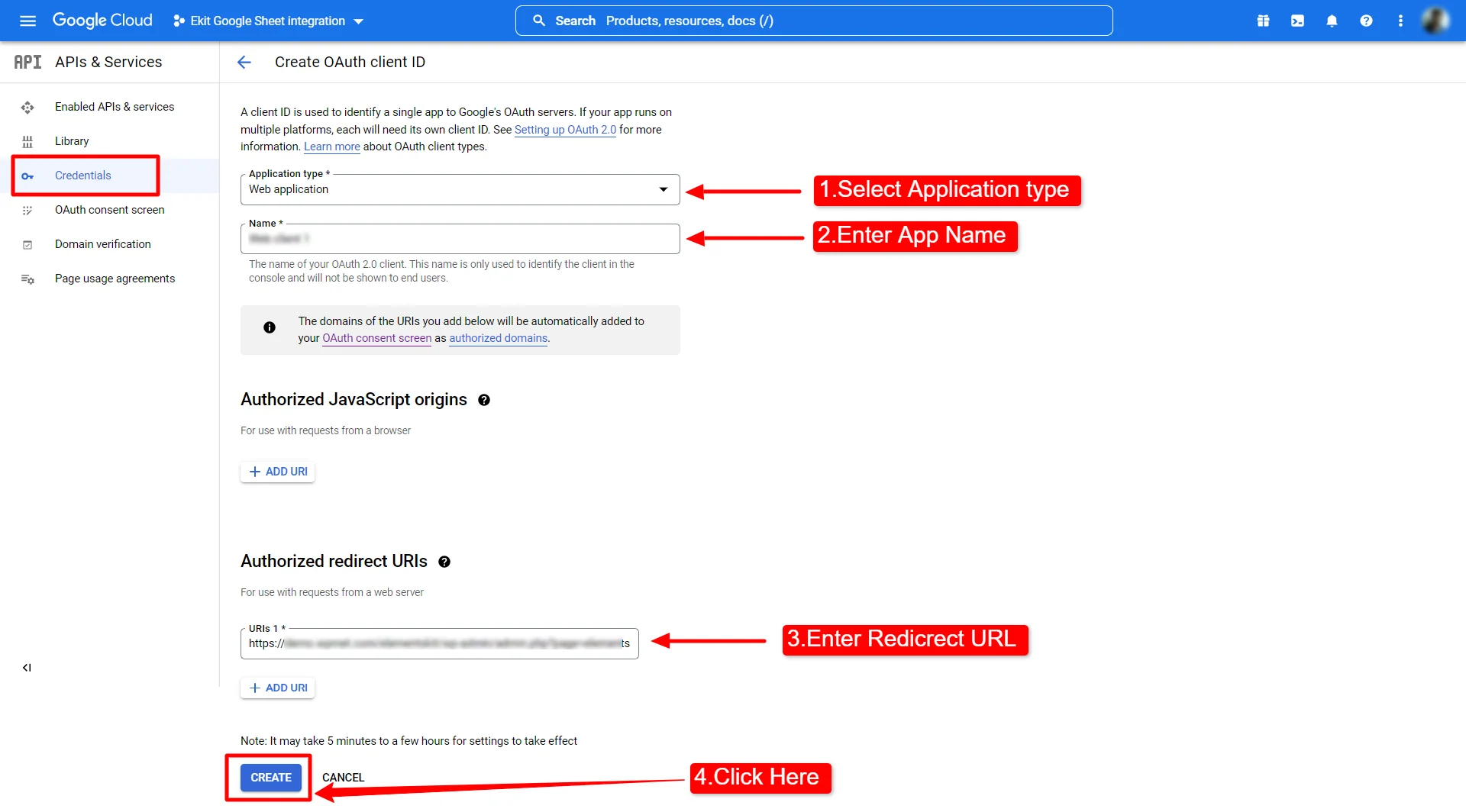
Task: Open the three-dot overflow menu in top bar
Action: [x=1400, y=21]
